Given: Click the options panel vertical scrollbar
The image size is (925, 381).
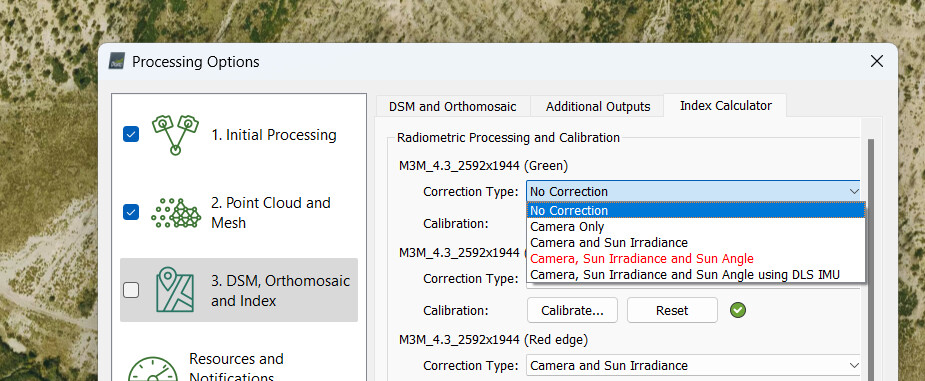Looking at the screenshot, I should 870,260.
